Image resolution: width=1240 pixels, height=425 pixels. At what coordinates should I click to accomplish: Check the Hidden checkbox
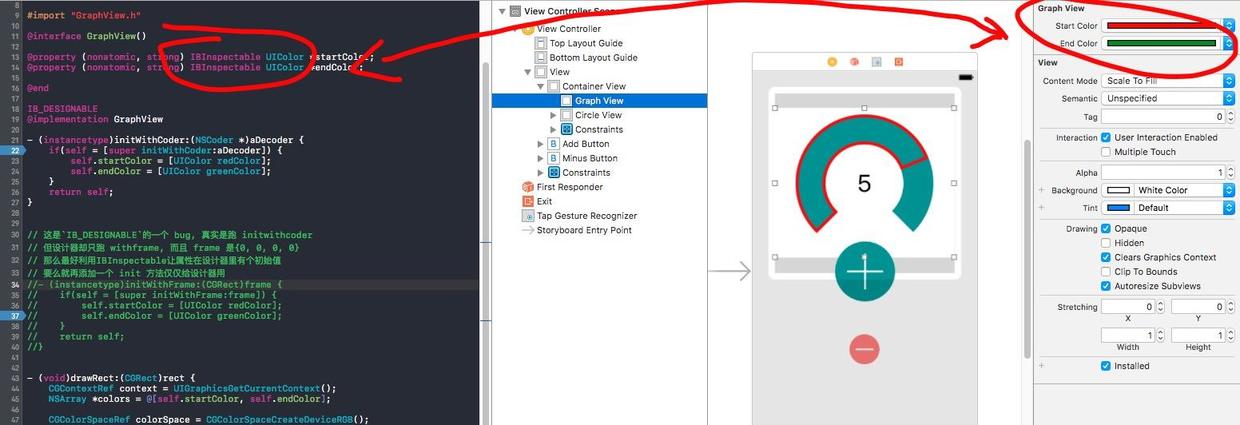(x=1106, y=243)
